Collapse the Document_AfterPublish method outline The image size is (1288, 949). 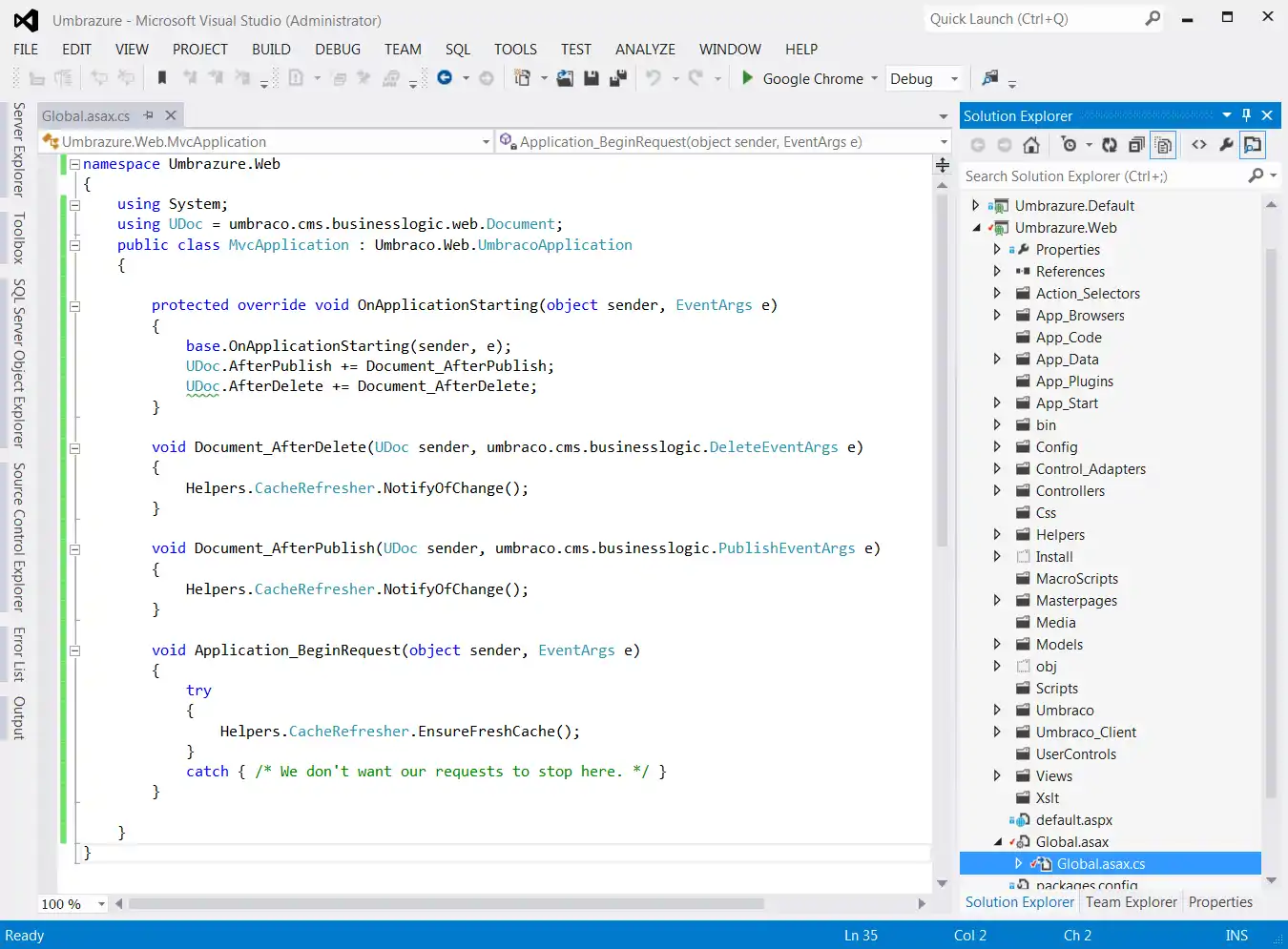74,549
